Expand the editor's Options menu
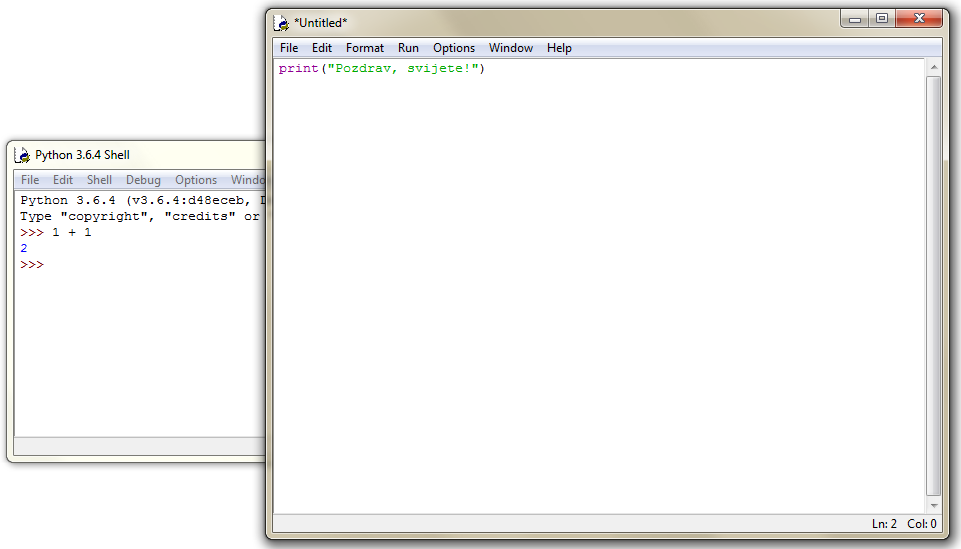The image size is (961, 549). point(454,48)
